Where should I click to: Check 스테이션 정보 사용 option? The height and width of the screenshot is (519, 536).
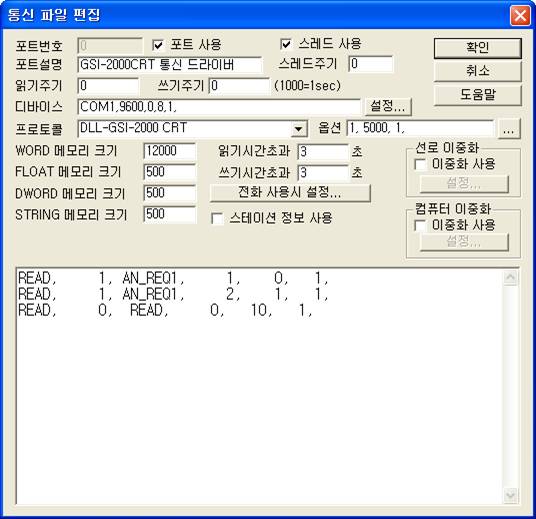(x=217, y=218)
